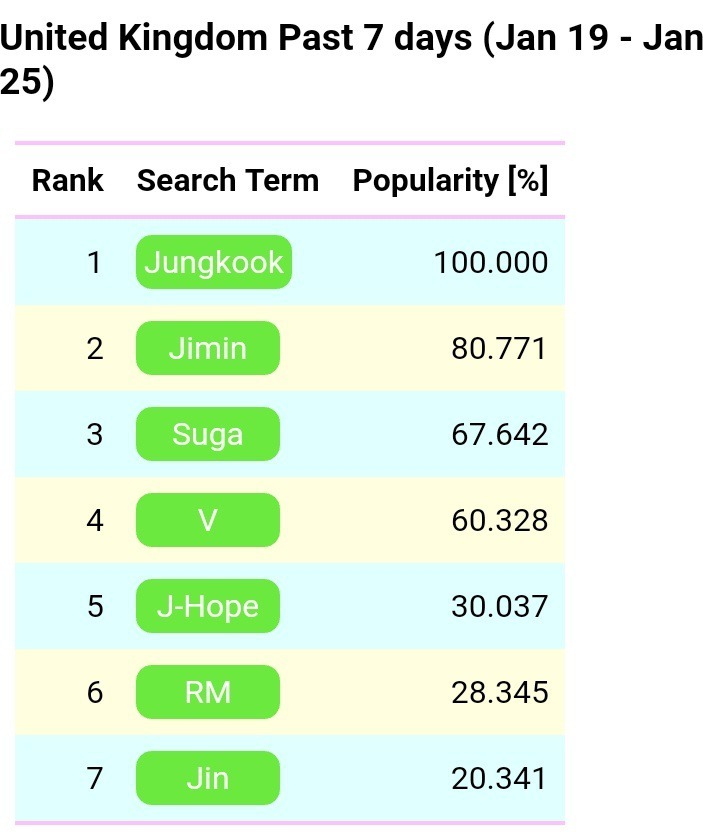
Task: Click the 60.328 popularity cell
Action: 499,521
